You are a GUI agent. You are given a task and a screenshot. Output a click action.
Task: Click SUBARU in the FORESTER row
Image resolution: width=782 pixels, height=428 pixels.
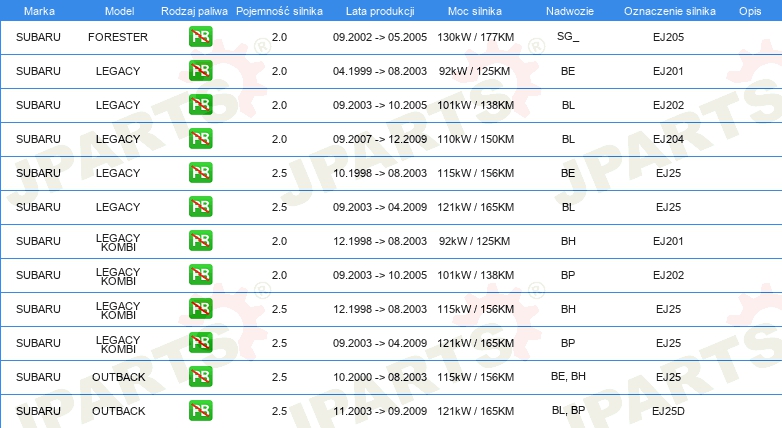(38, 37)
